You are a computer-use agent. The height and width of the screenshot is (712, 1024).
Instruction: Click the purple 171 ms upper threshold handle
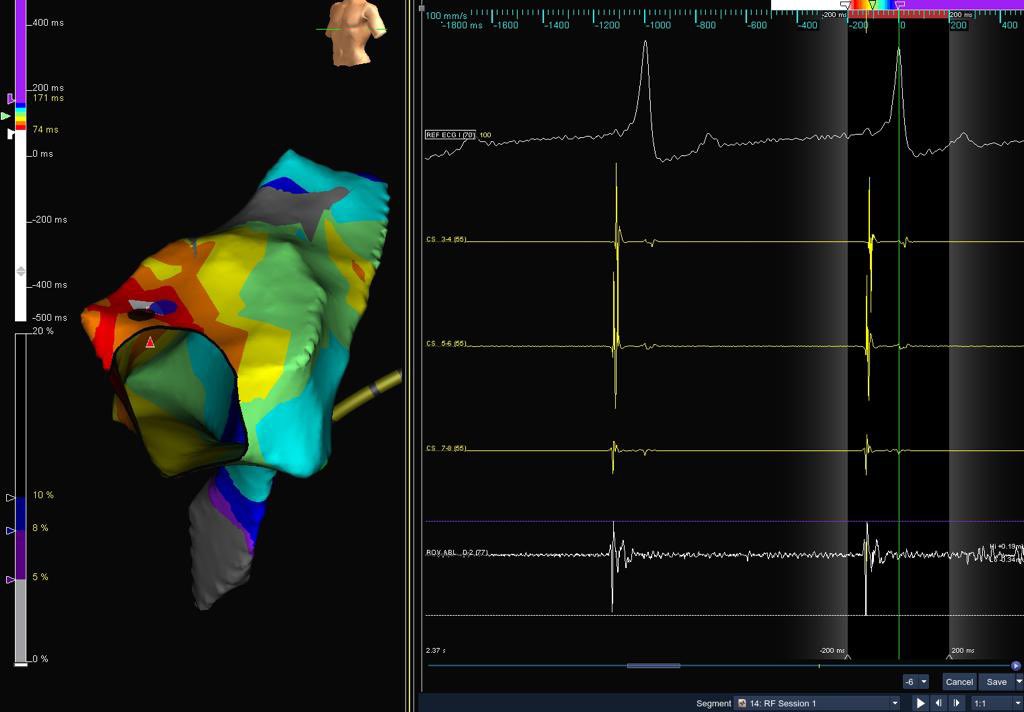pyautogui.click(x=10, y=99)
